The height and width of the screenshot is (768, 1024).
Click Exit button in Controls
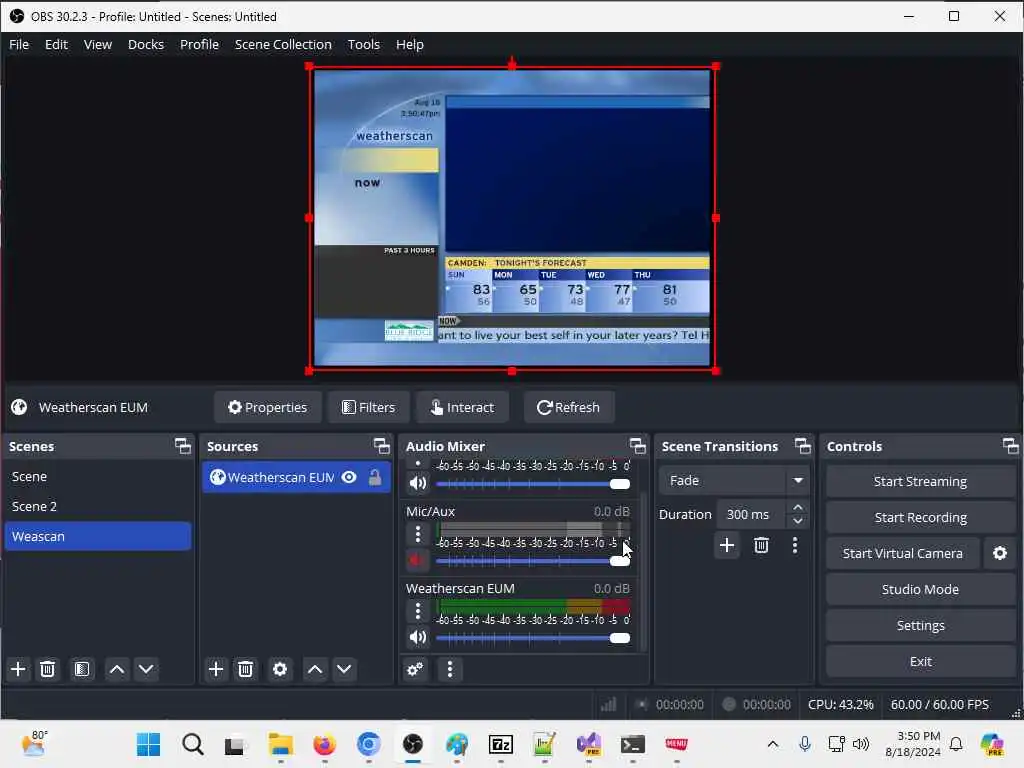click(x=920, y=661)
